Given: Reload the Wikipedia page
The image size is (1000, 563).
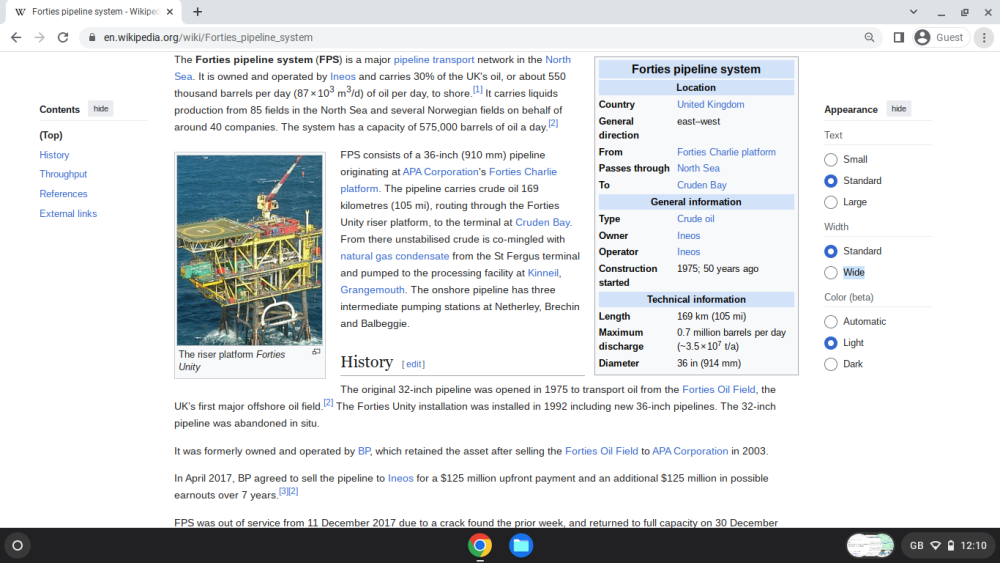Looking at the screenshot, I should 62,38.
